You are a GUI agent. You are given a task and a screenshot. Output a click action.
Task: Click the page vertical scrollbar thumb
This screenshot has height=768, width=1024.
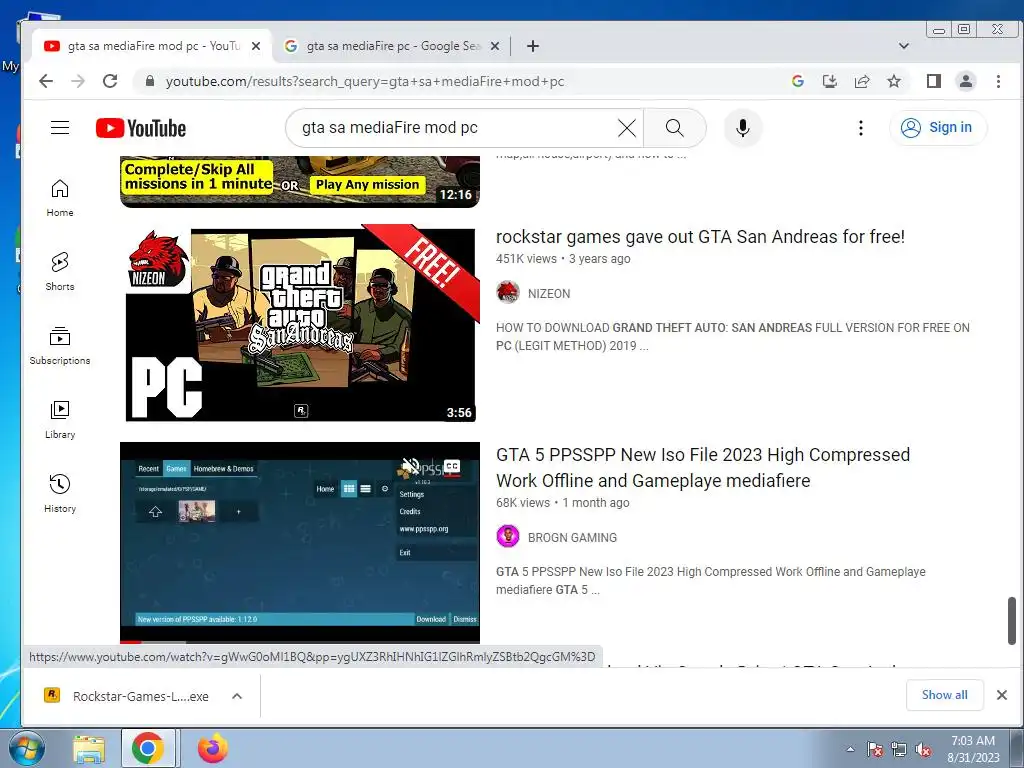pos(1011,620)
